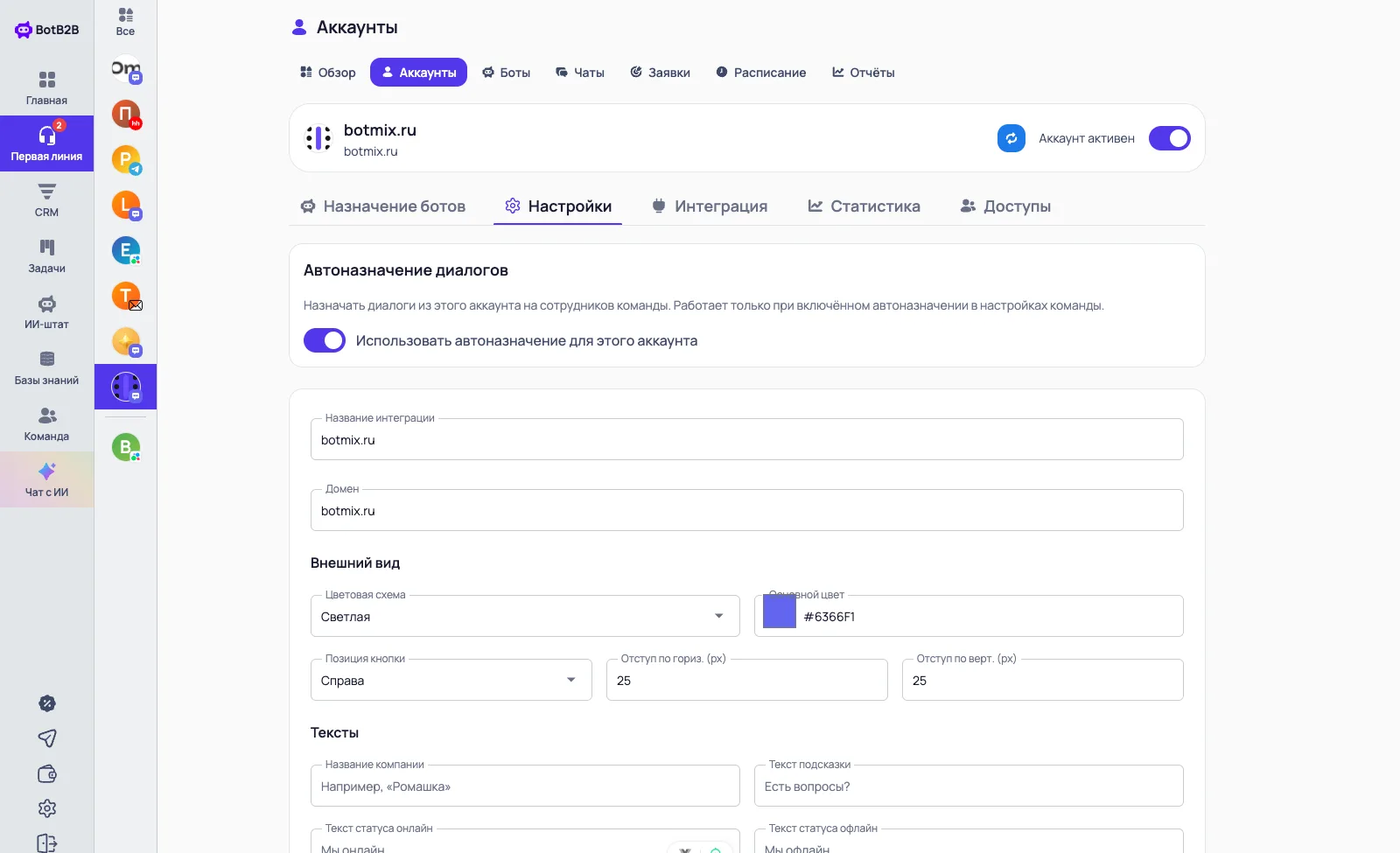Select the П account avatar with hh badge
The image size is (1400, 853).
(126, 114)
